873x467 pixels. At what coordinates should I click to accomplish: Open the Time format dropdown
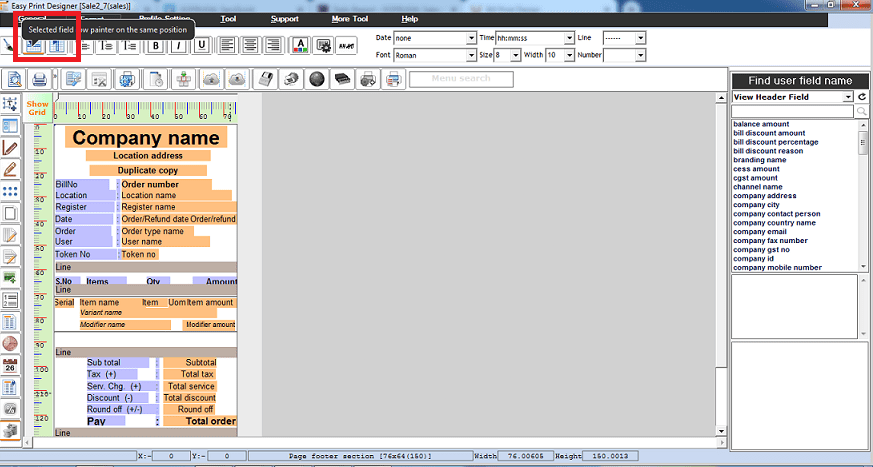point(569,38)
